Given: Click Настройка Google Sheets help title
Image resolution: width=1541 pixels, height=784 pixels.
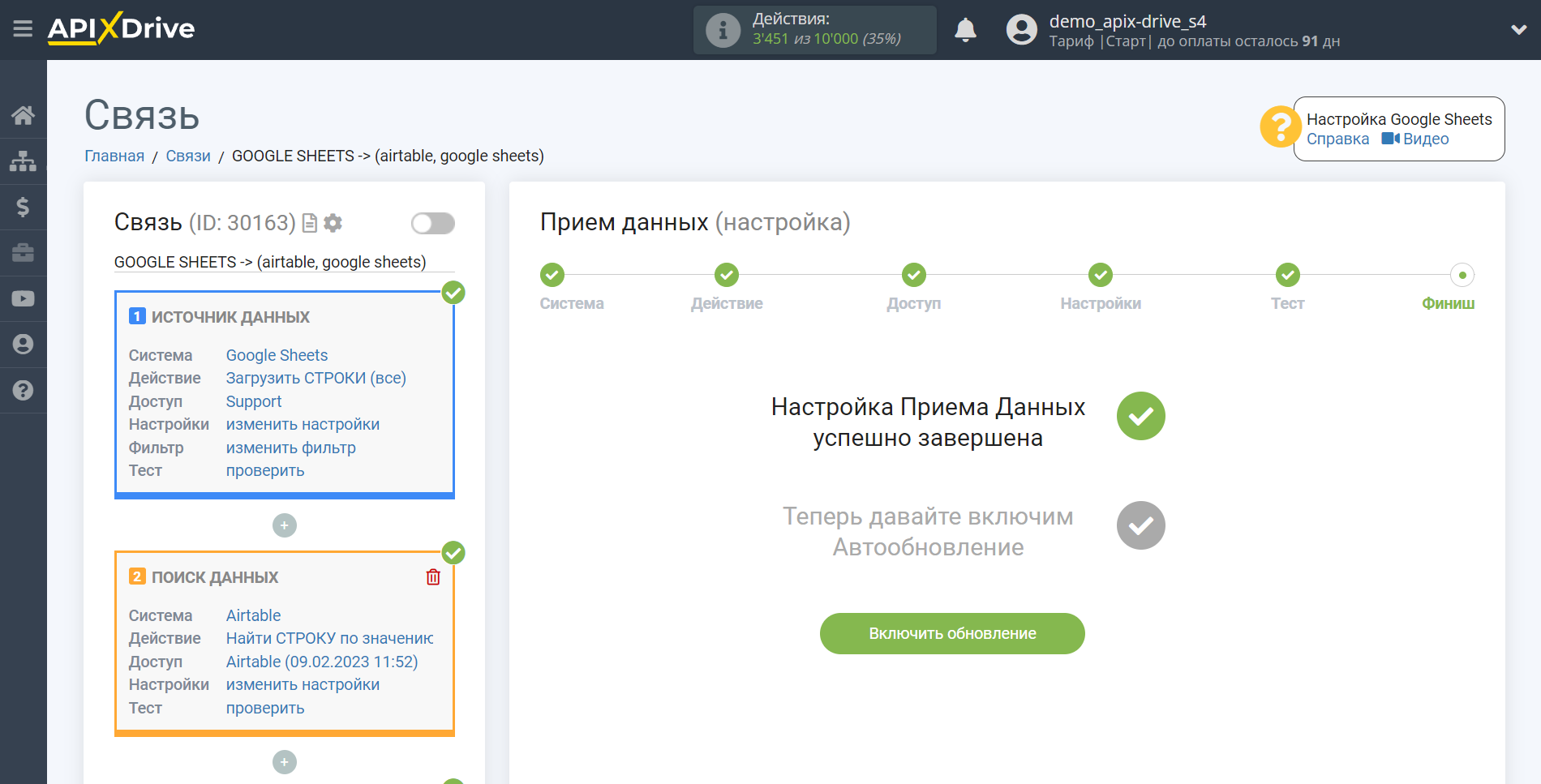Looking at the screenshot, I should [x=1399, y=119].
